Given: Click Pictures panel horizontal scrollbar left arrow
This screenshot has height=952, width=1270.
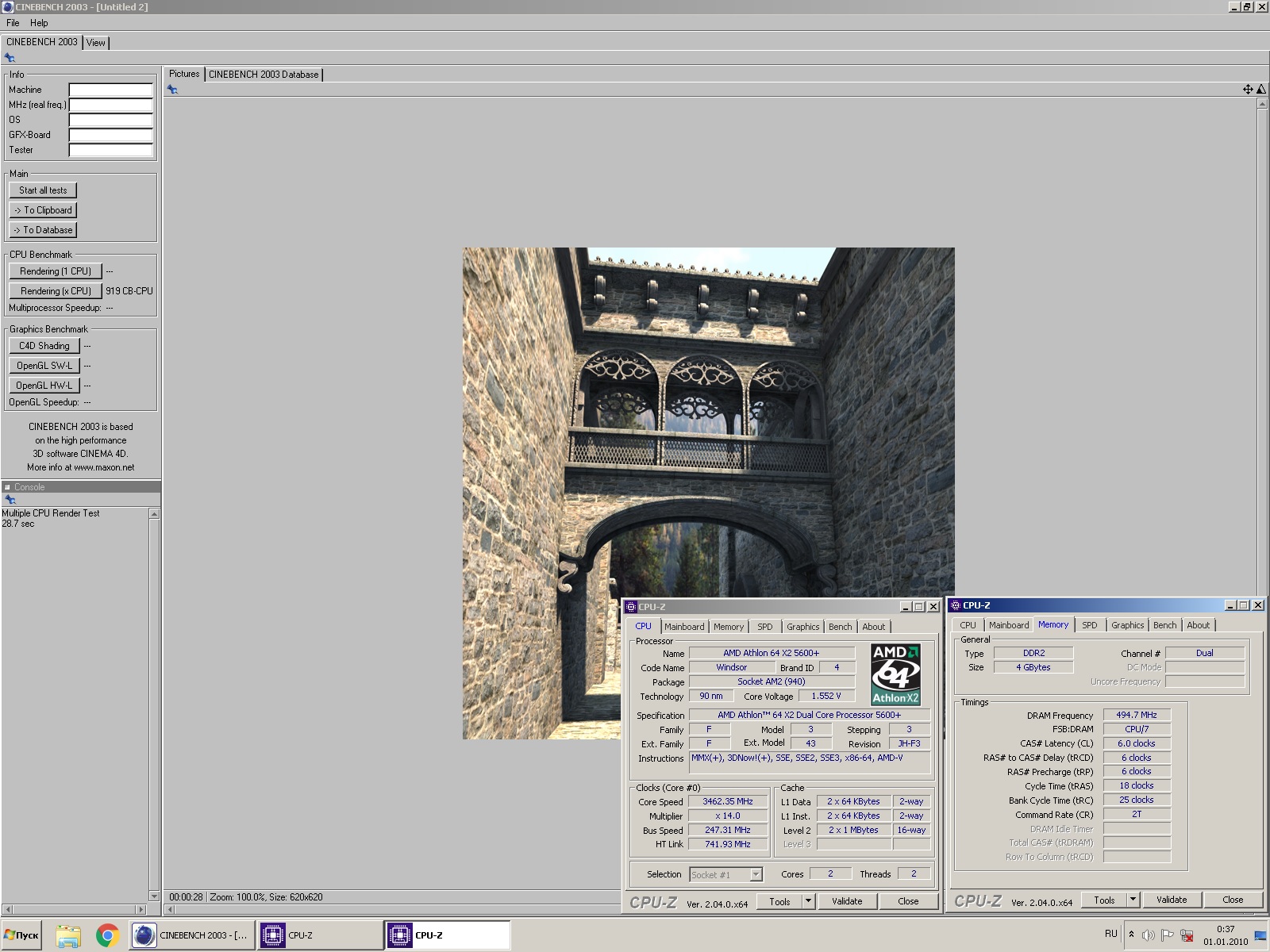Looking at the screenshot, I should coord(169,909).
